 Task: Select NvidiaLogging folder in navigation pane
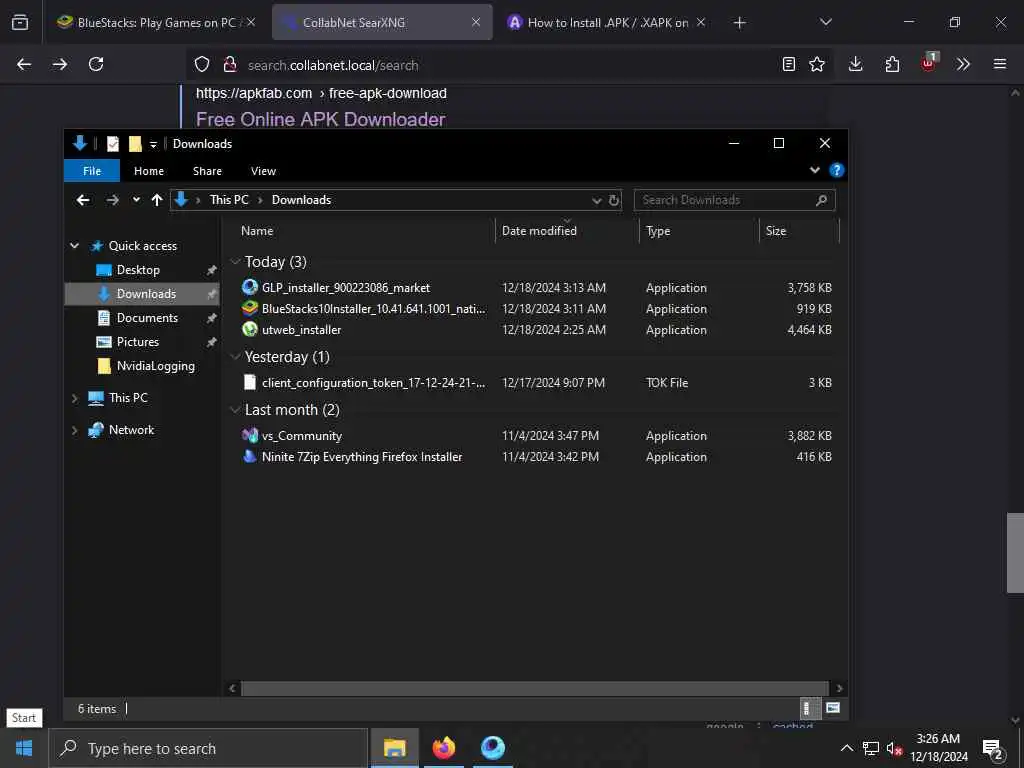pos(155,366)
